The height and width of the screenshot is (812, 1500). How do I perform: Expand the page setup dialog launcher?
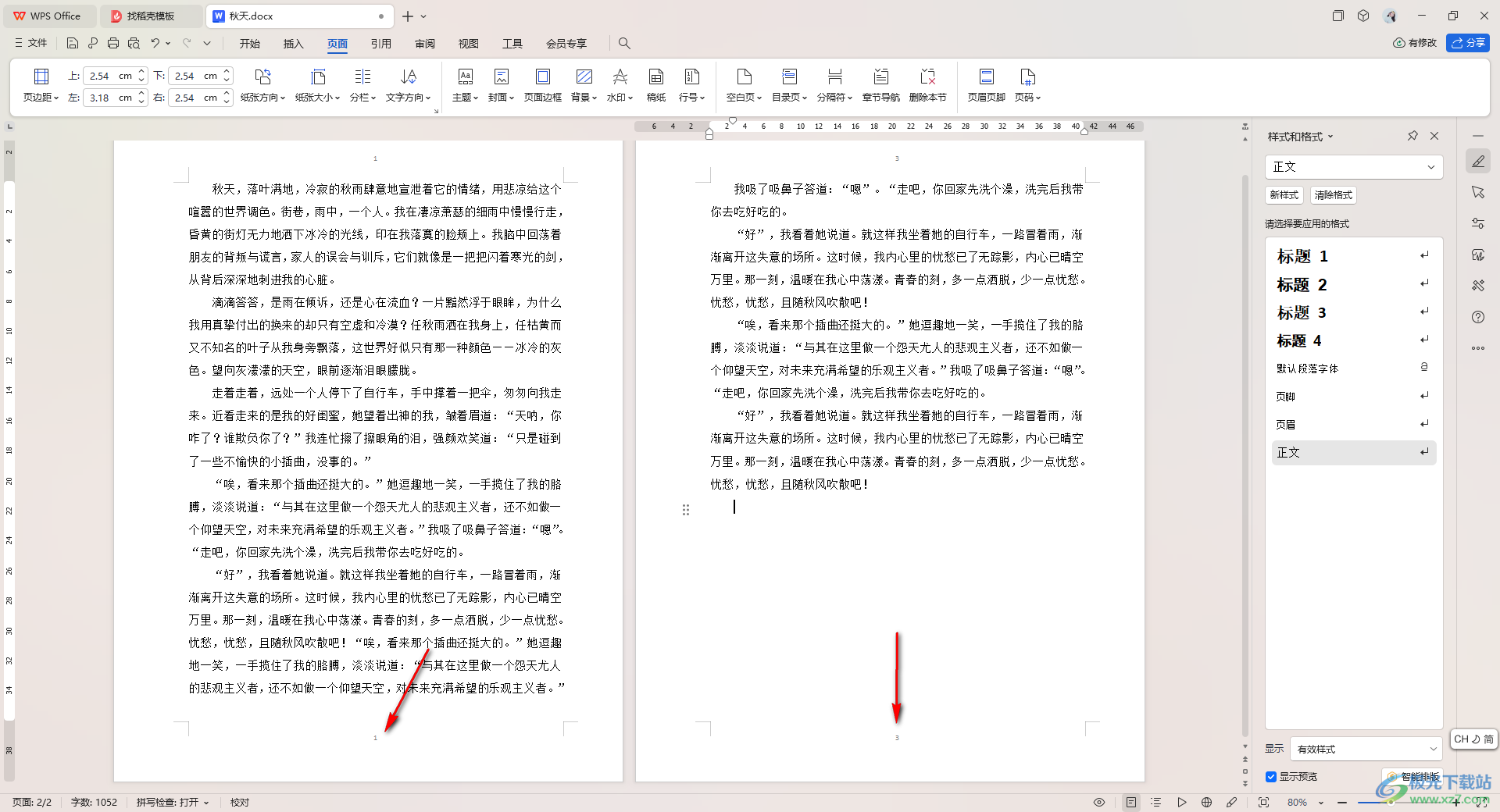pos(436,111)
